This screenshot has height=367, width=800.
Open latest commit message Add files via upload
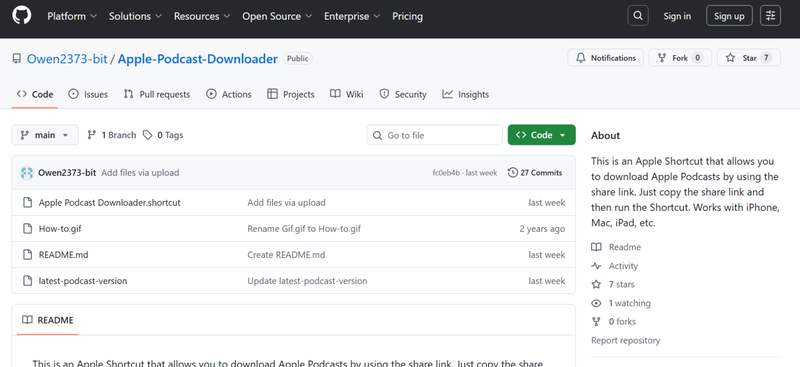pos(140,173)
